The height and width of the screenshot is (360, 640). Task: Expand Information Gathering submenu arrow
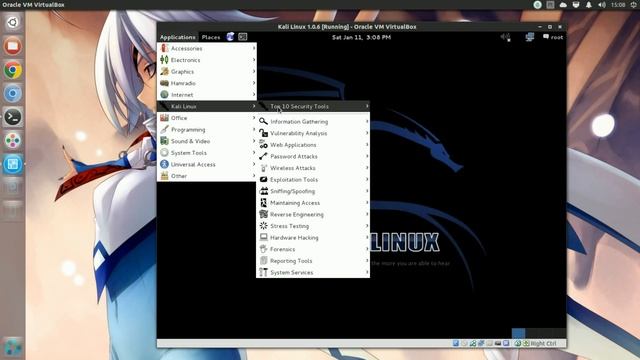point(367,121)
